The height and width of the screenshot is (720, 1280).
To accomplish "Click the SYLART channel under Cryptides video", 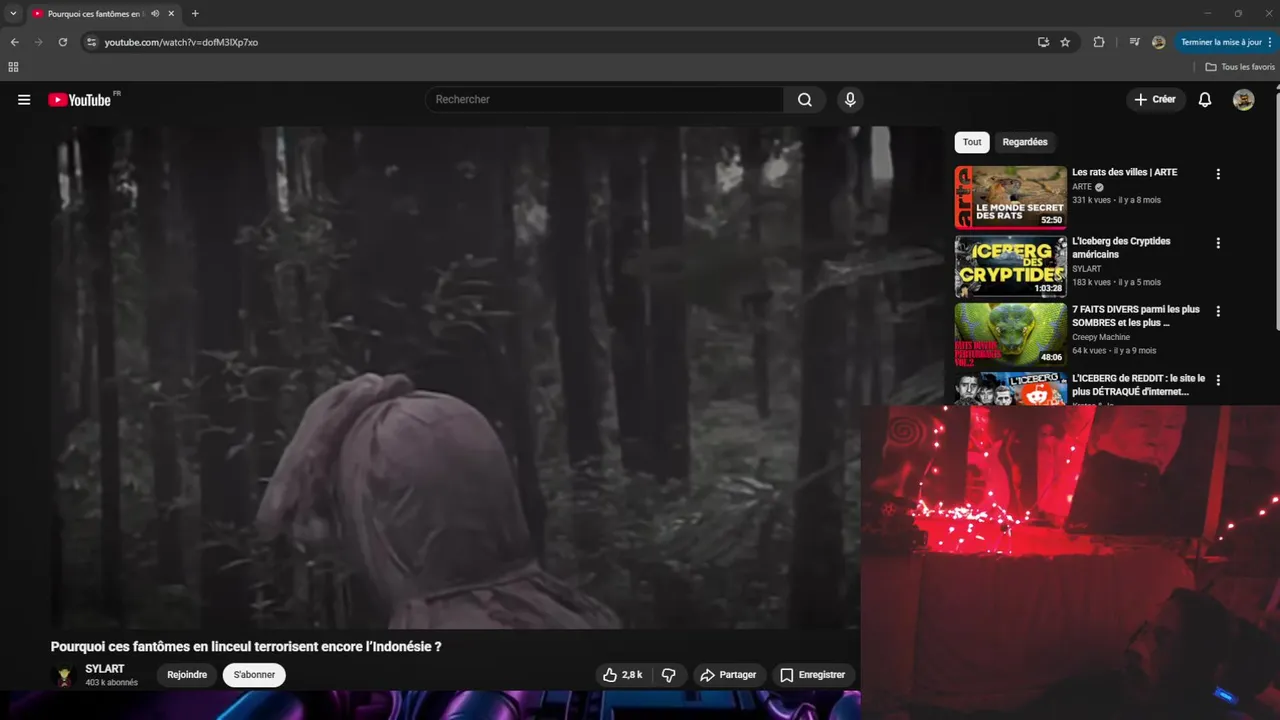I will pos(1086,269).
